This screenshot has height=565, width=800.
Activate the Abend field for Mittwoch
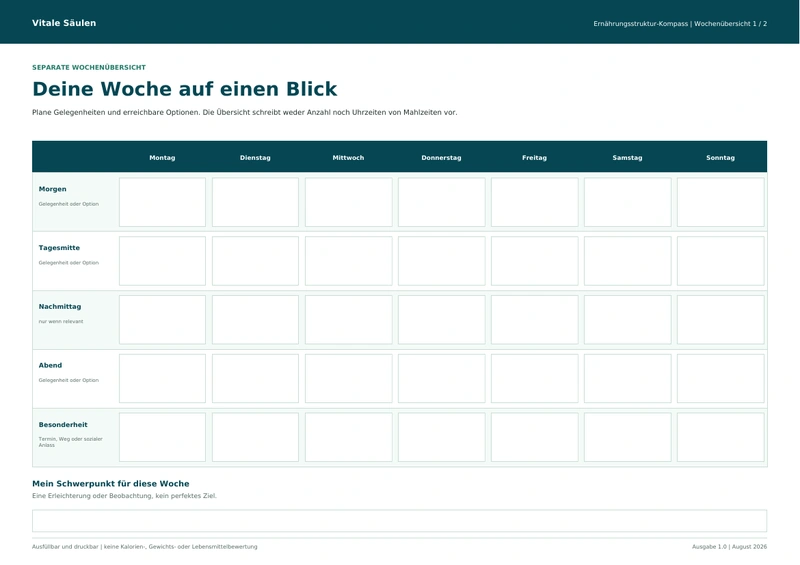click(x=348, y=378)
